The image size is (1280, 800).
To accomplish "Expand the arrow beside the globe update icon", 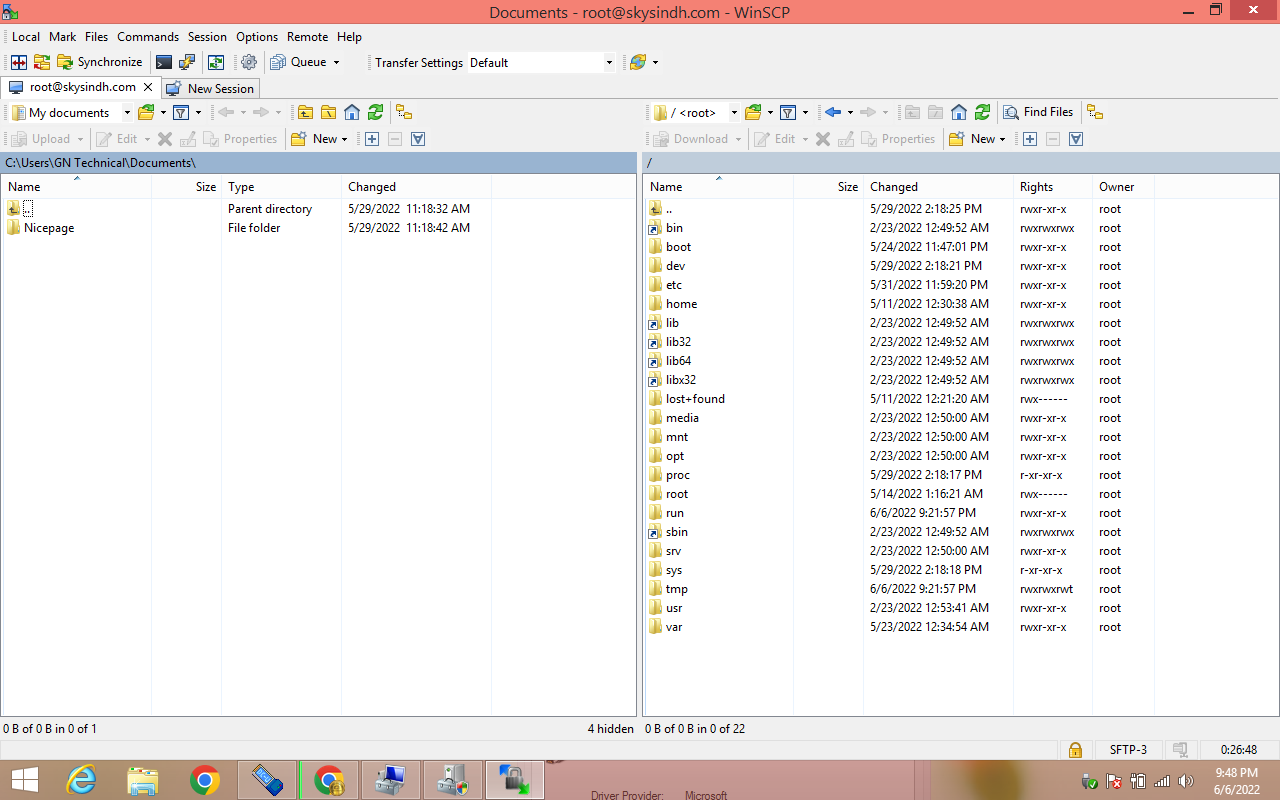I will click(655, 62).
